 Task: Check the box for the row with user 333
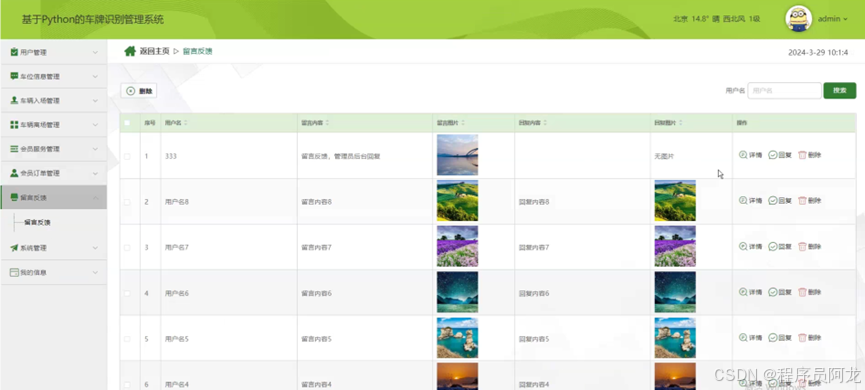coord(127,156)
